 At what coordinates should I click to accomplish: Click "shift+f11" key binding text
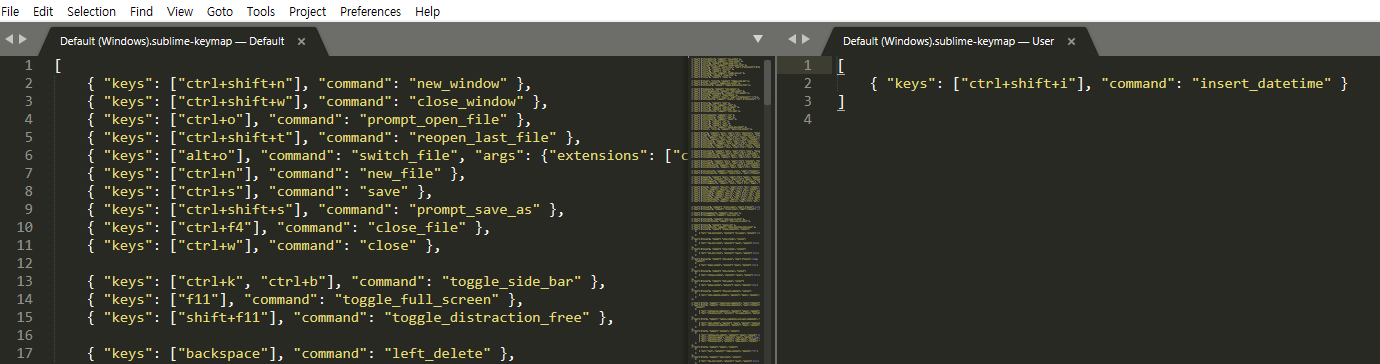click(226, 317)
